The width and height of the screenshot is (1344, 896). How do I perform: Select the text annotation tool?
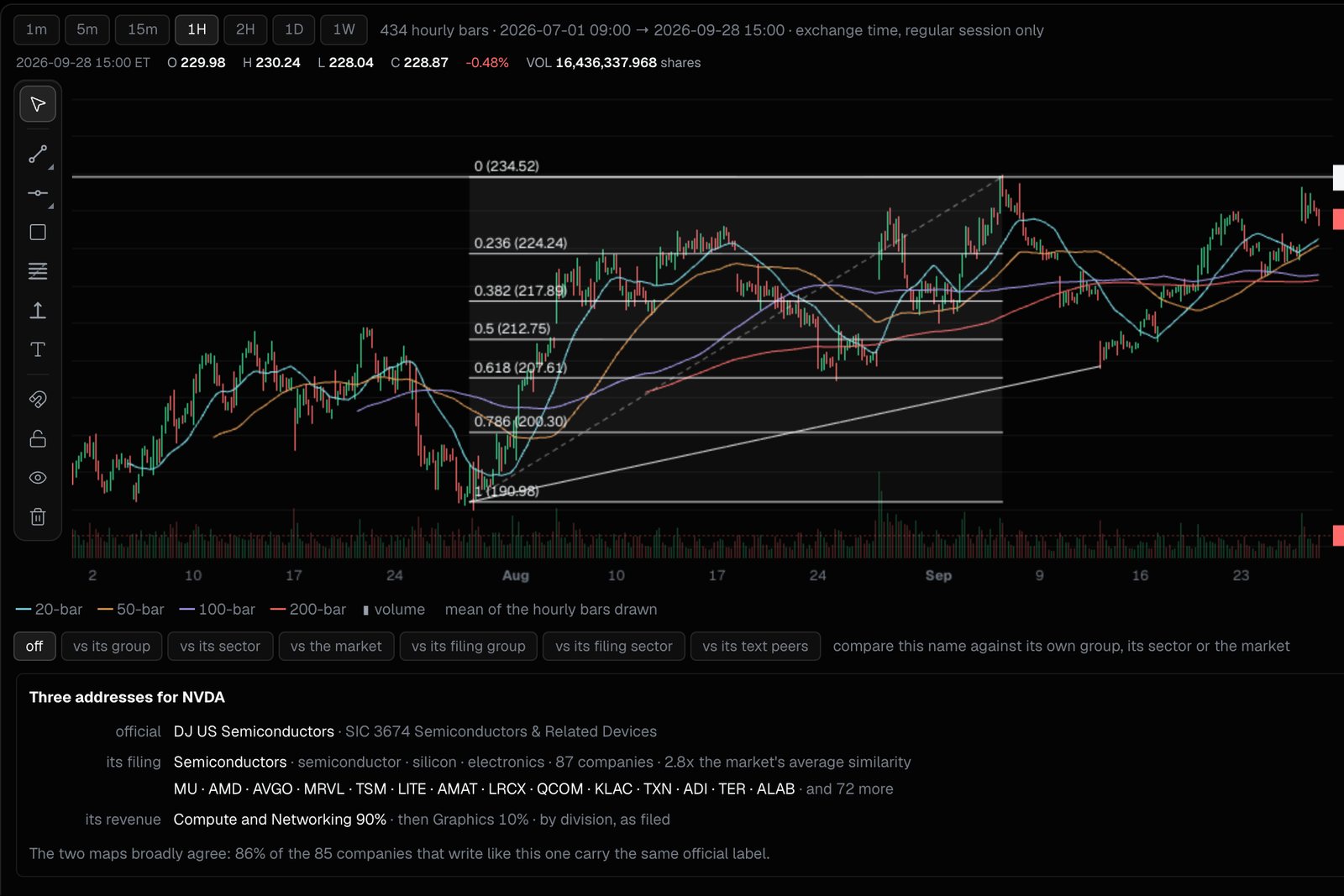(x=38, y=349)
